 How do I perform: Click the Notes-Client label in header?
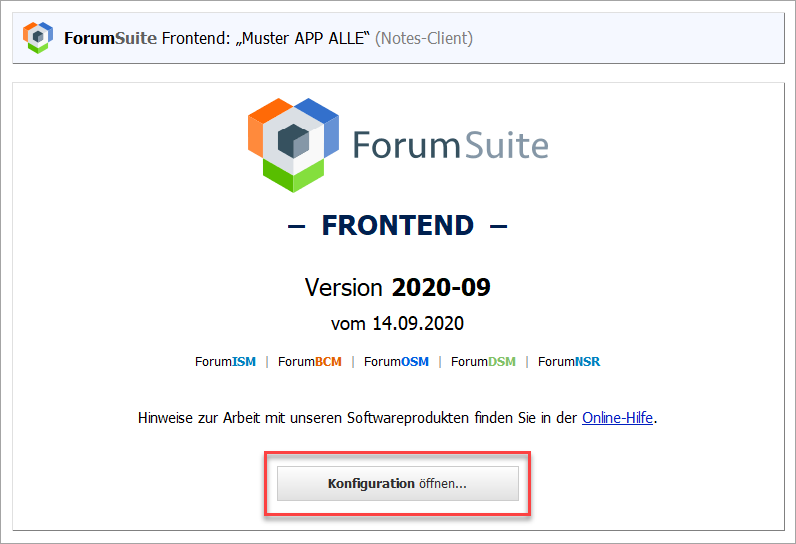(424, 38)
